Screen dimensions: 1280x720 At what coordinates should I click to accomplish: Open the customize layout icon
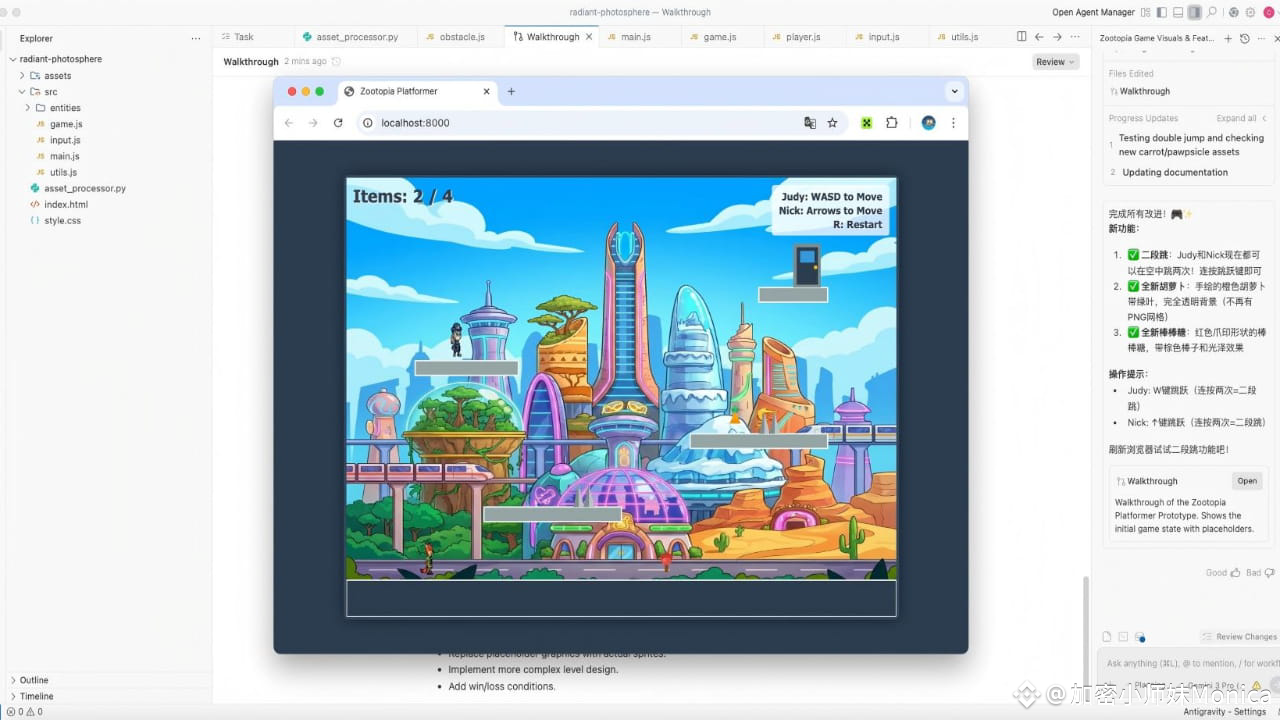click(1145, 12)
